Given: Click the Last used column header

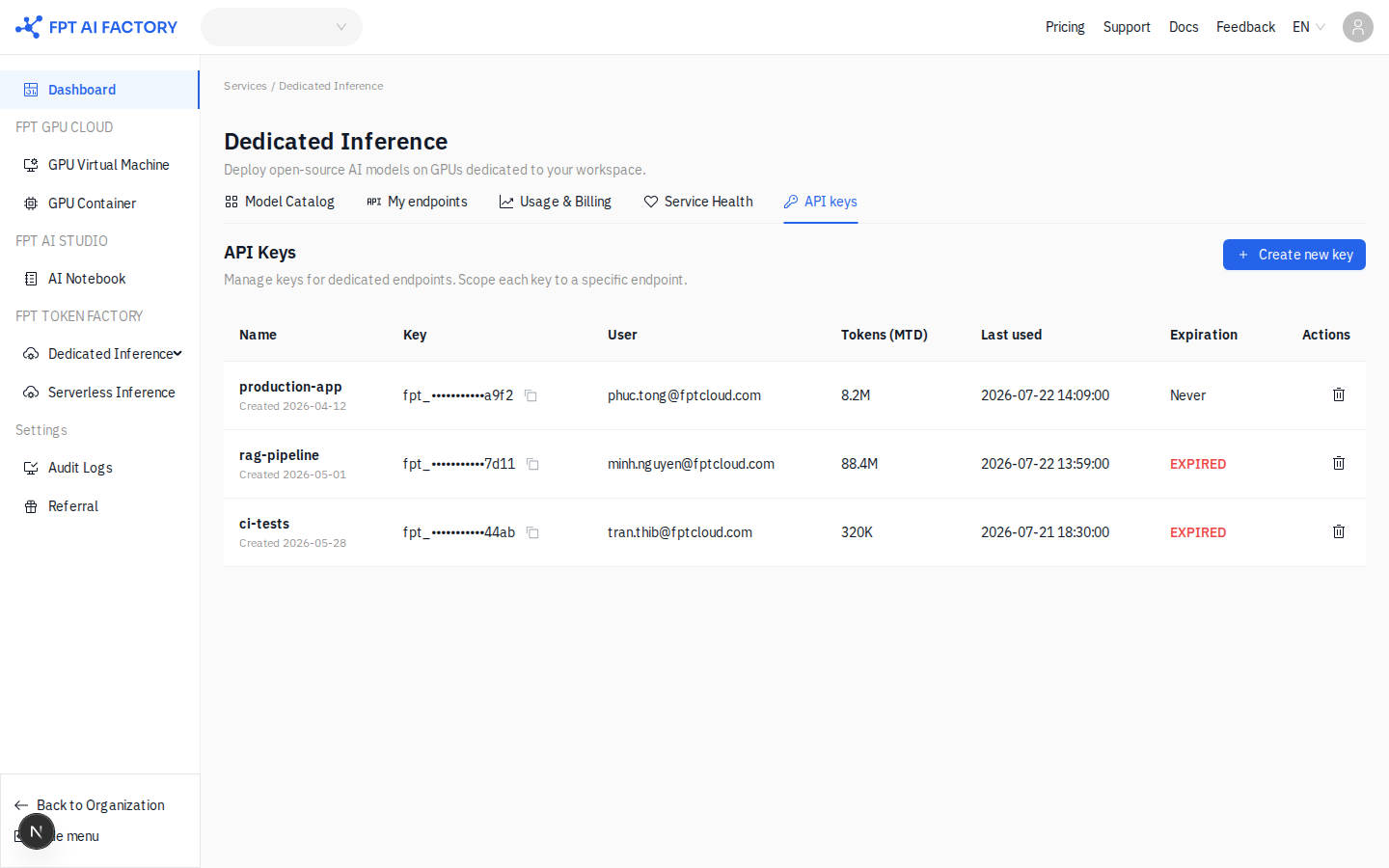Looking at the screenshot, I should pos(1011,335).
